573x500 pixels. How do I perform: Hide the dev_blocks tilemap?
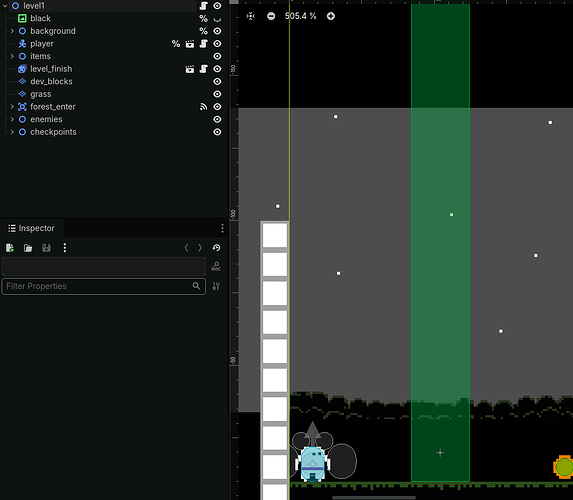click(217, 82)
